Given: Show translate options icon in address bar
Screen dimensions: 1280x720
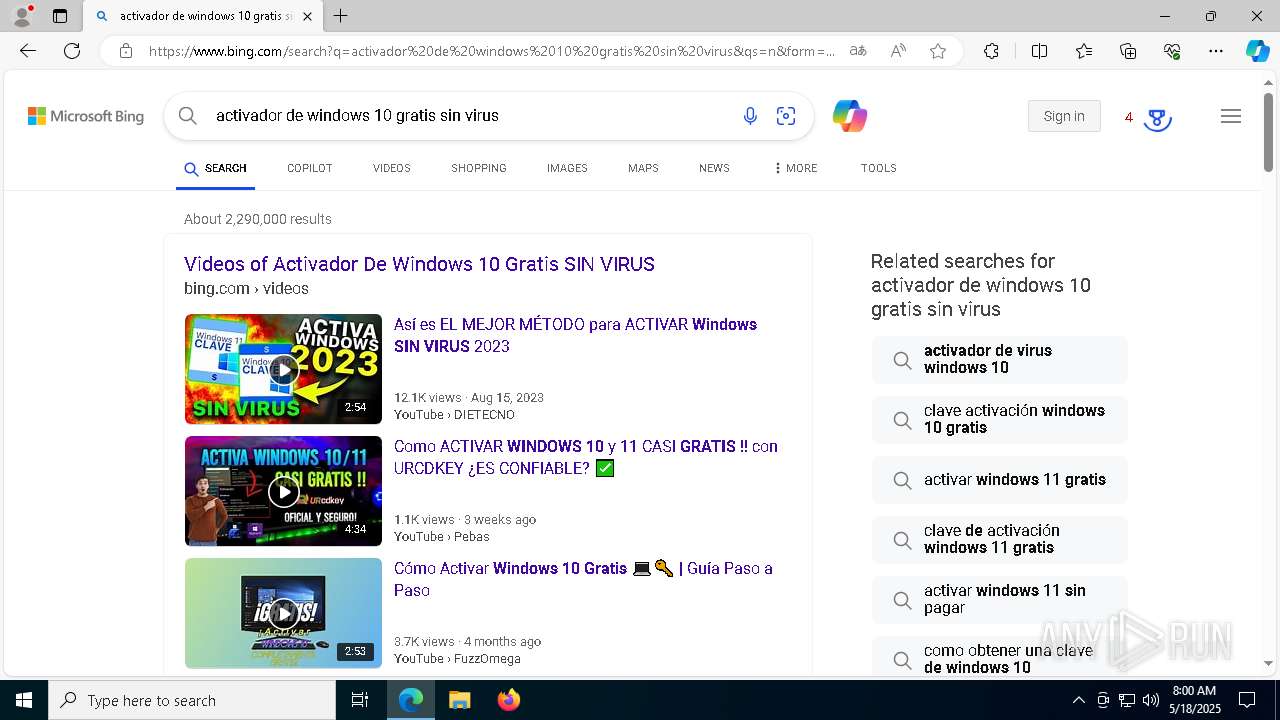Looking at the screenshot, I should tap(858, 51).
